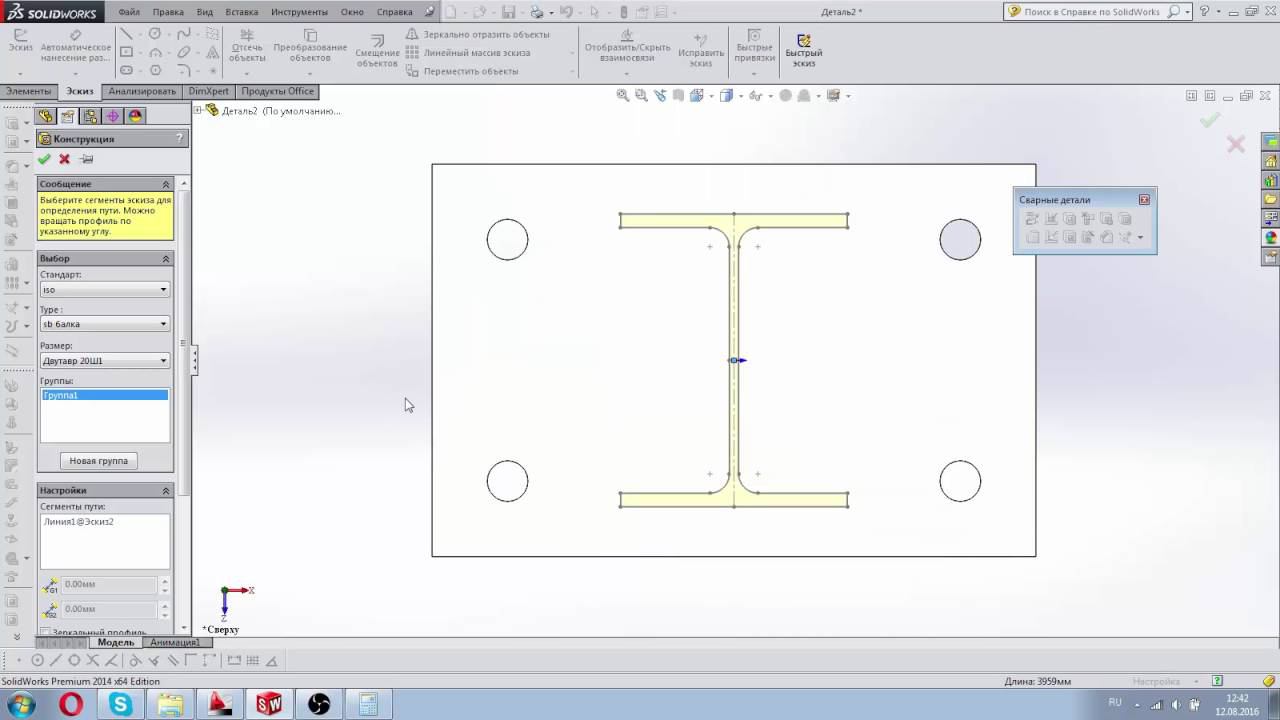
Task: Click the SolidWorks help search field
Action: 1094,12
